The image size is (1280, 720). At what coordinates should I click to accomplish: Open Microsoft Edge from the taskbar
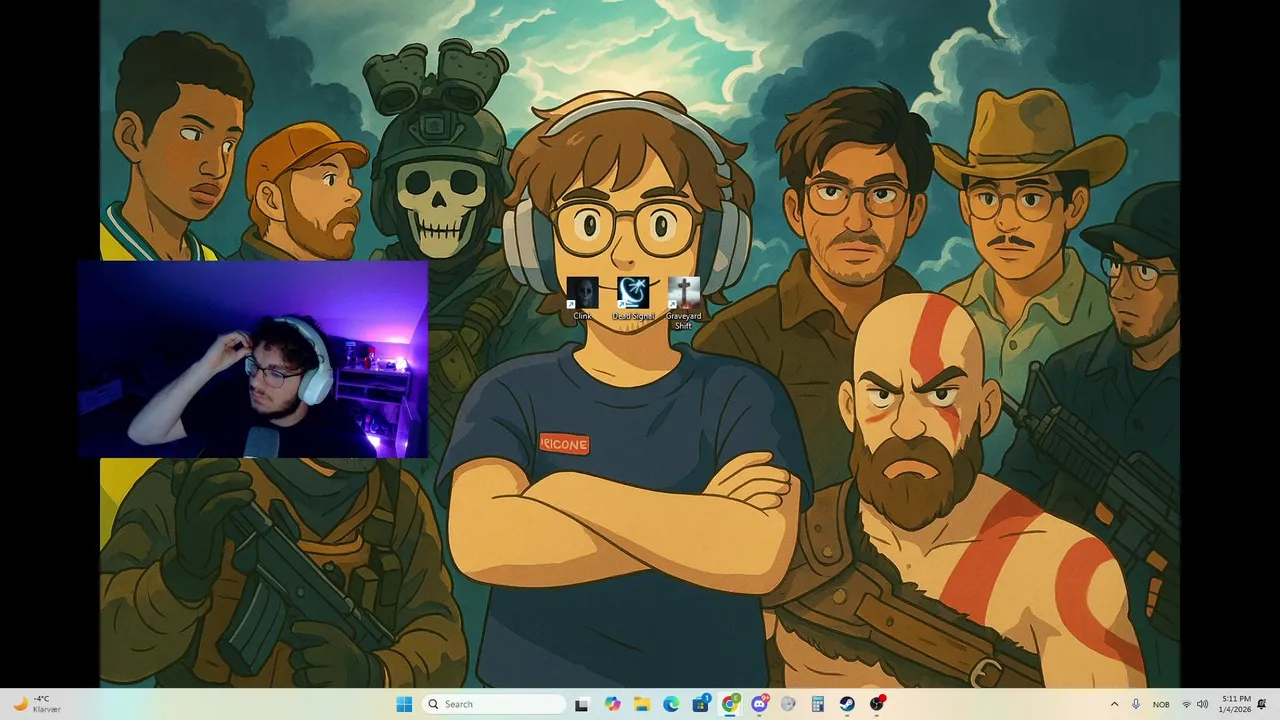671,704
